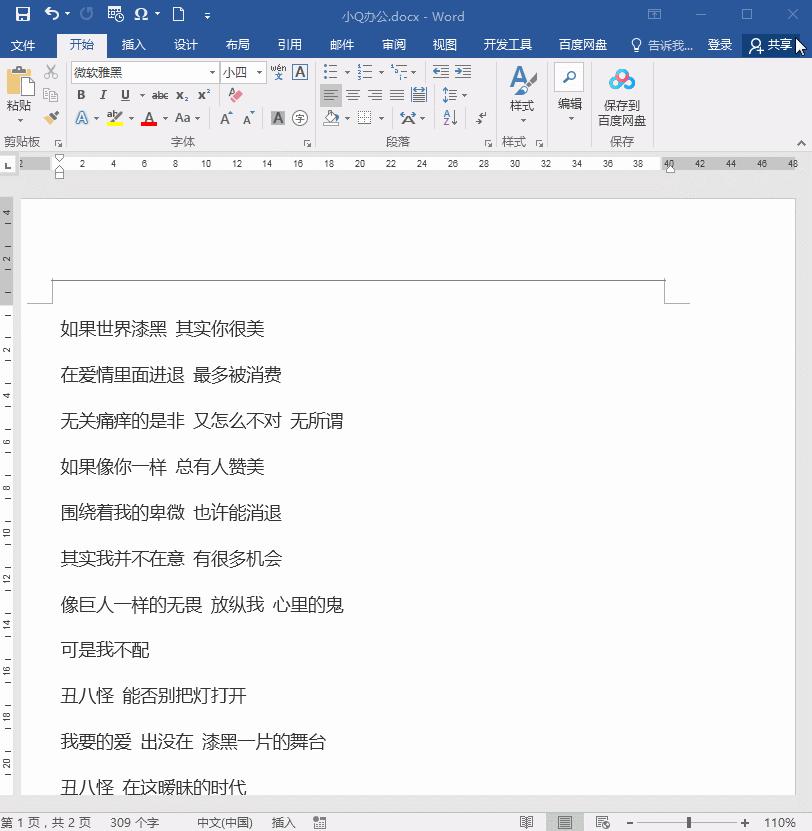This screenshot has width=812, height=831.
Task: Switch to 开发工具 tab
Action: click(507, 45)
